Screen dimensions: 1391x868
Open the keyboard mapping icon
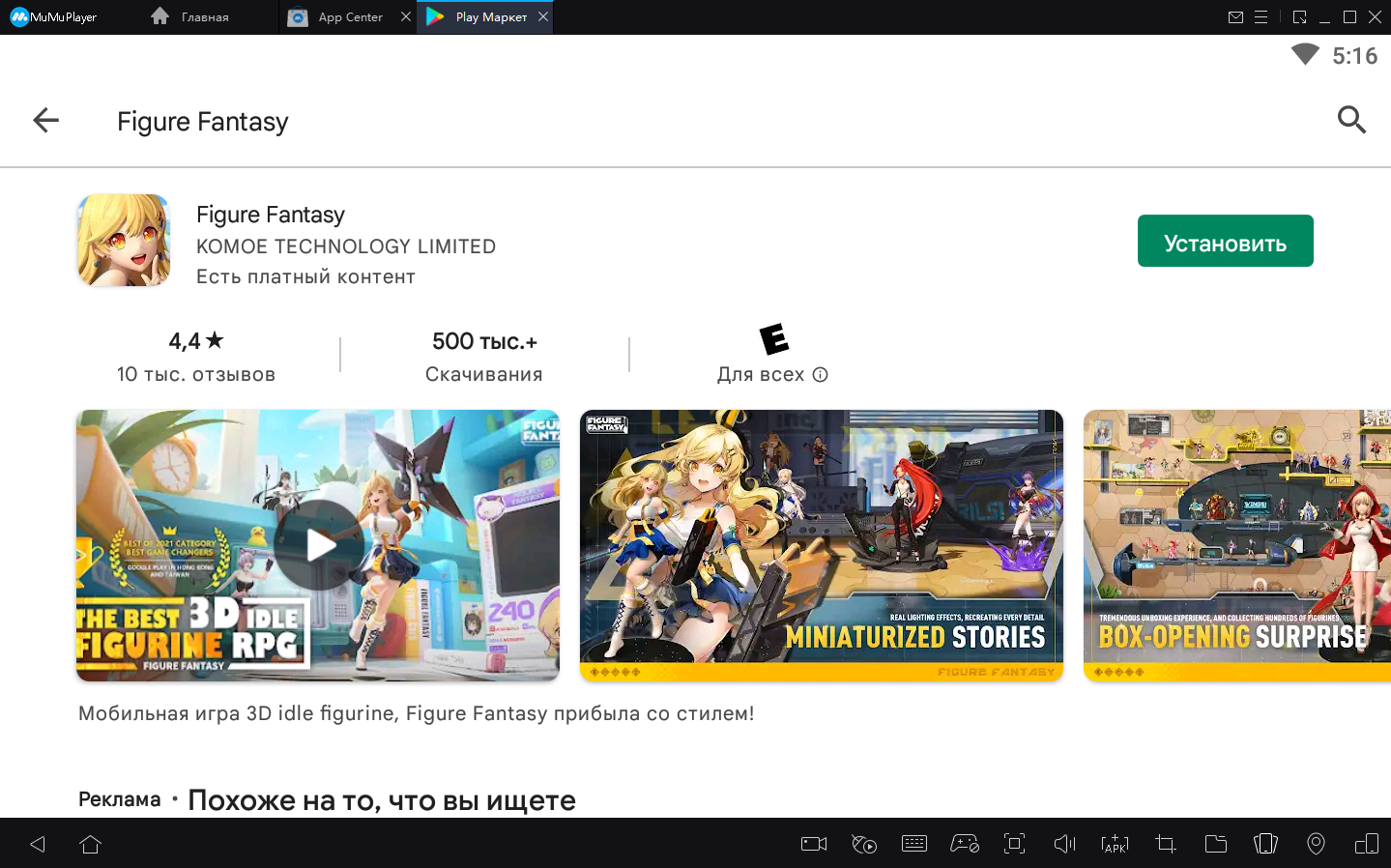coord(913,844)
